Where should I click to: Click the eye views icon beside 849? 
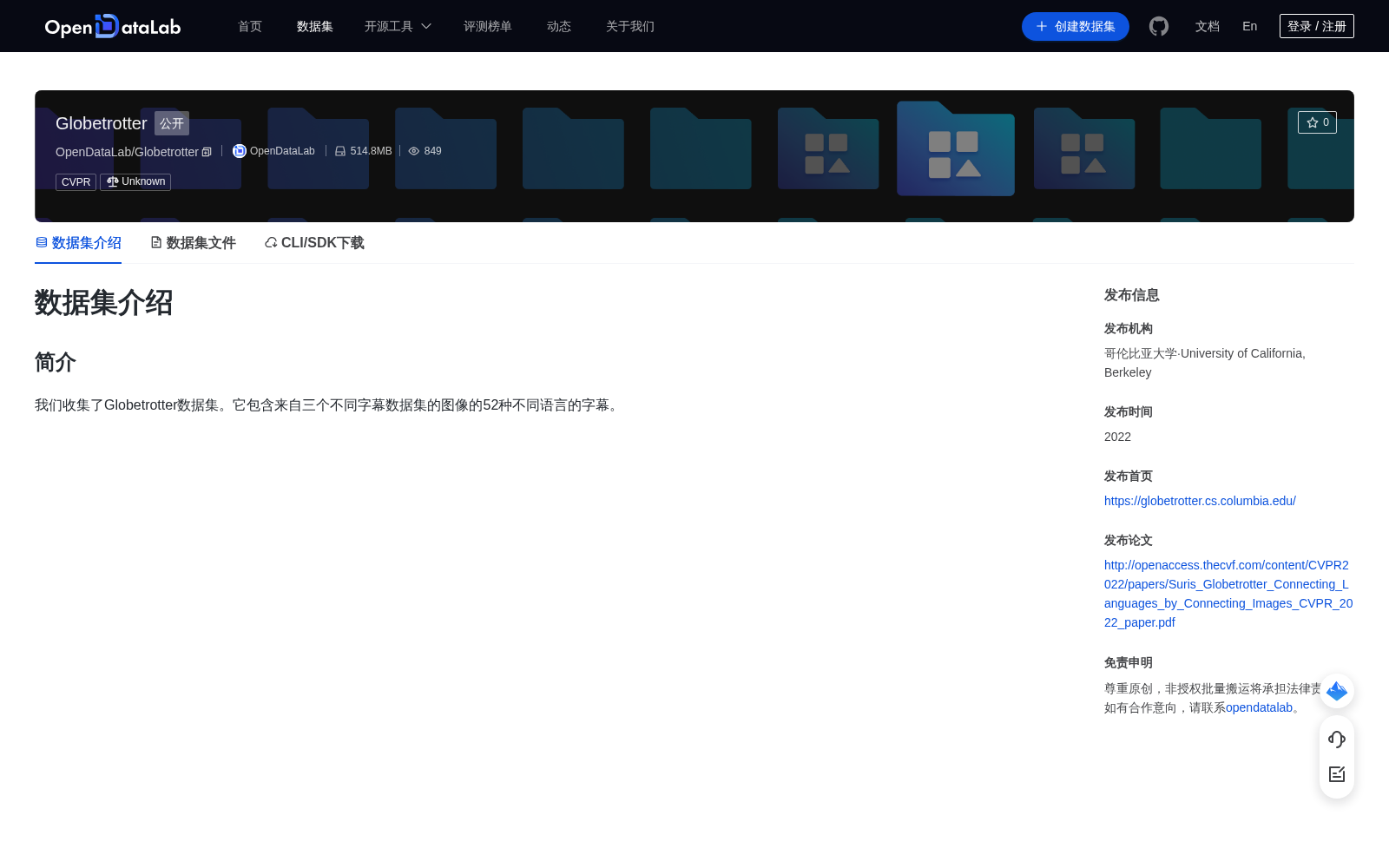click(414, 151)
